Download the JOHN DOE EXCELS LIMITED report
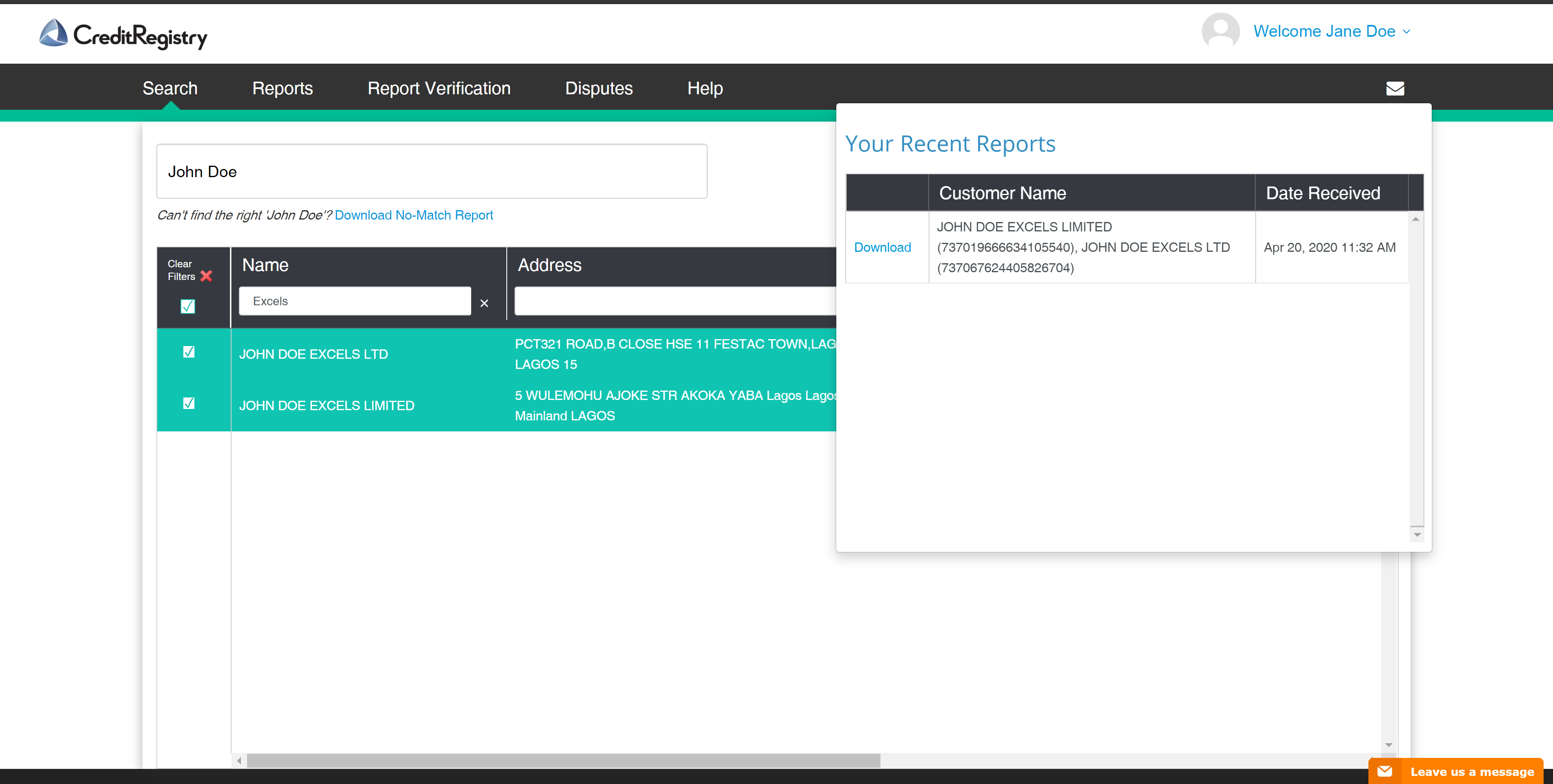The height and width of the screenshot is (784, 1553). click(882, 247)
